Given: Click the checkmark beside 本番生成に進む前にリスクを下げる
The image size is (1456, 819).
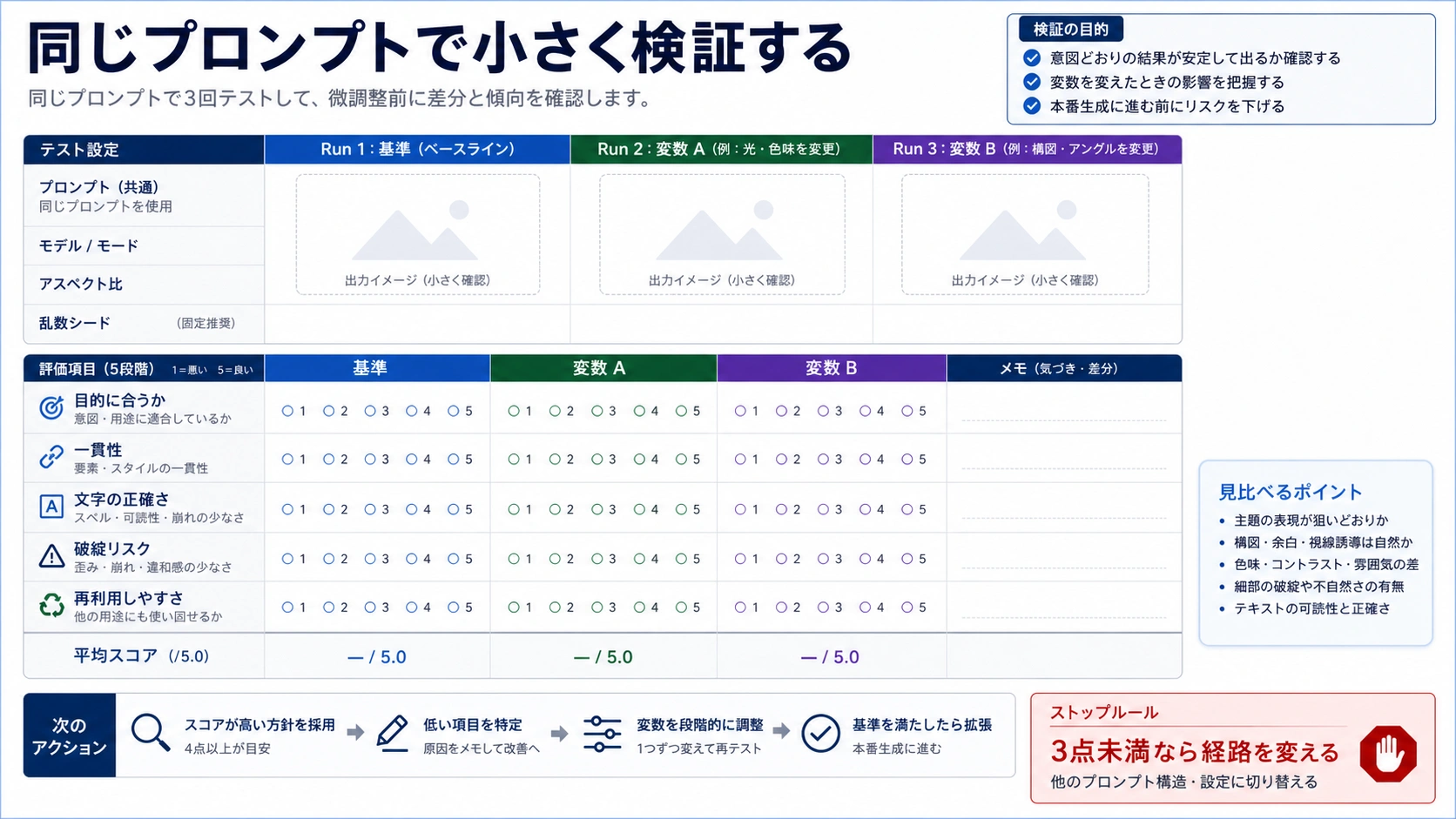Looking at the screenshot, I should tap(1032, 106).
